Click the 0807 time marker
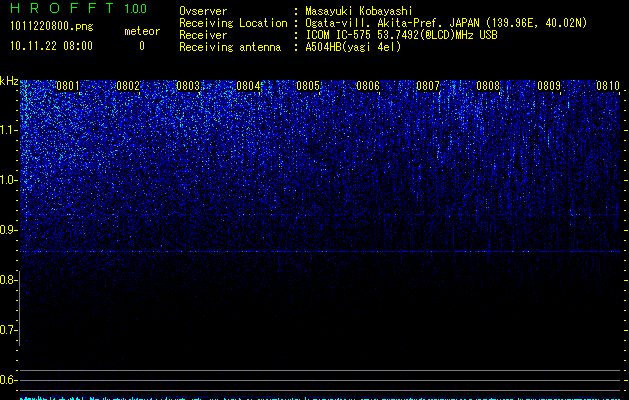Screen dimensions: 629x400 pos(428,86)
